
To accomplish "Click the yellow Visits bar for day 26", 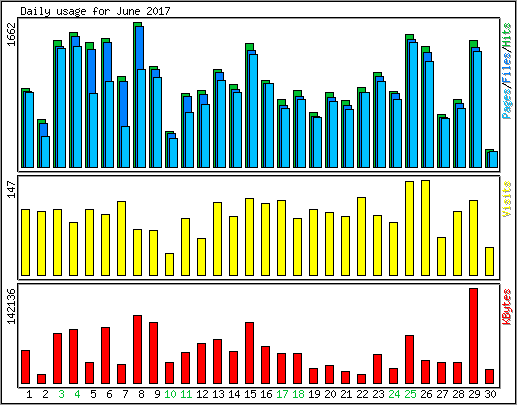I will [425, 228].
